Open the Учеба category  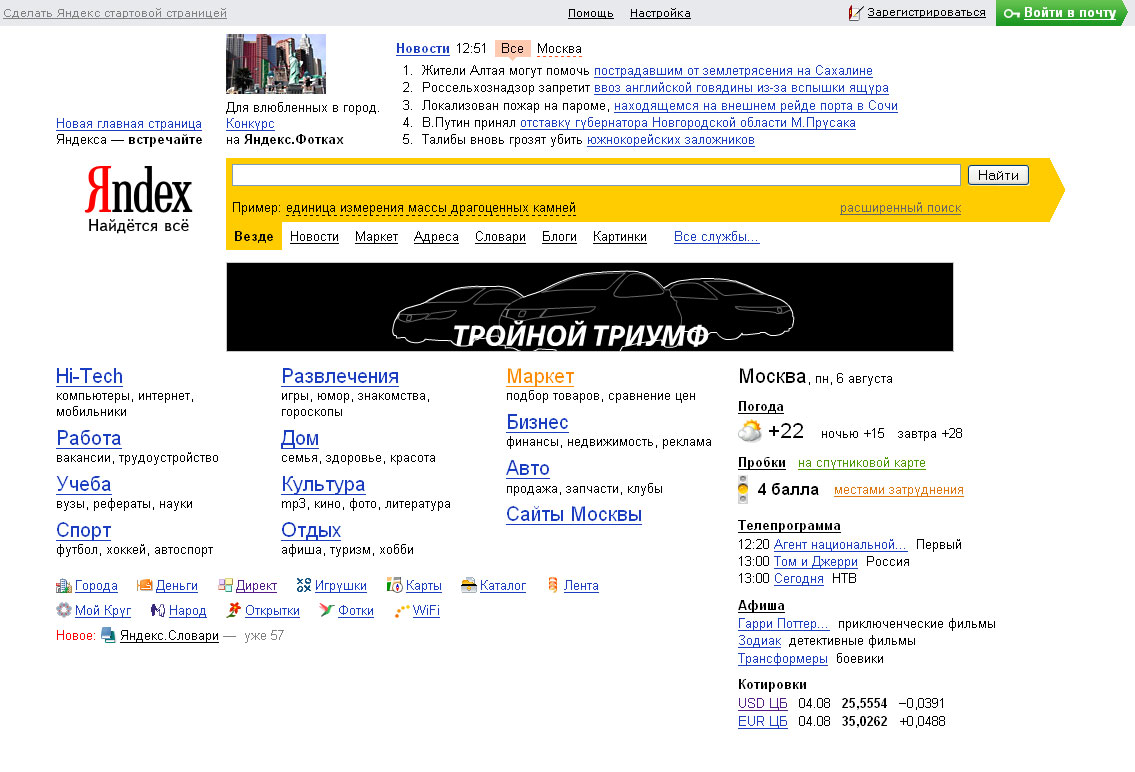(84, 484)
